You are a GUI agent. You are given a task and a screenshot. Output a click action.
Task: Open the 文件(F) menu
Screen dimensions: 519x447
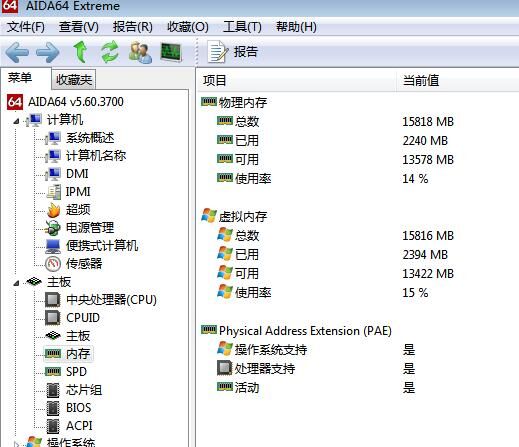coord(26,27)
